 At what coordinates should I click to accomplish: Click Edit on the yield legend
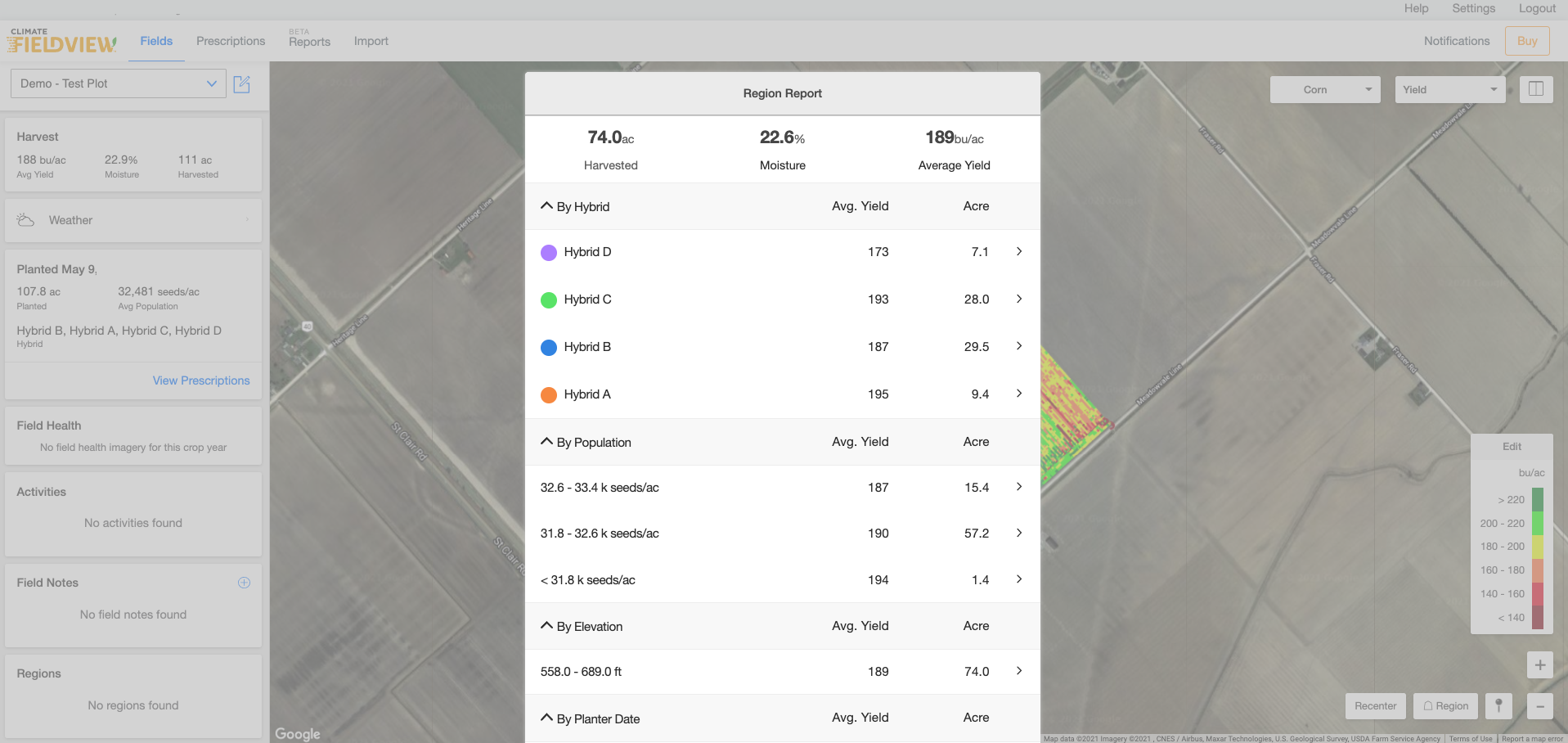coord(1512,447)
